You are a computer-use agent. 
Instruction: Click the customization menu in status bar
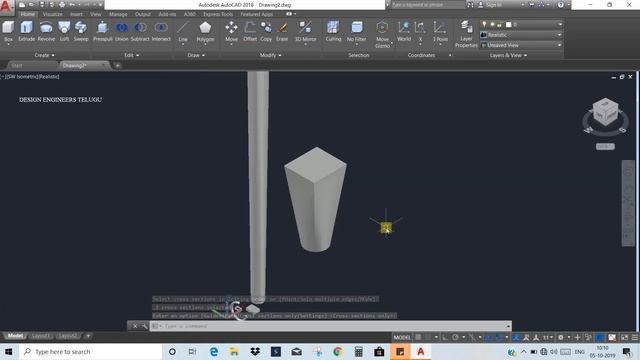635,337
